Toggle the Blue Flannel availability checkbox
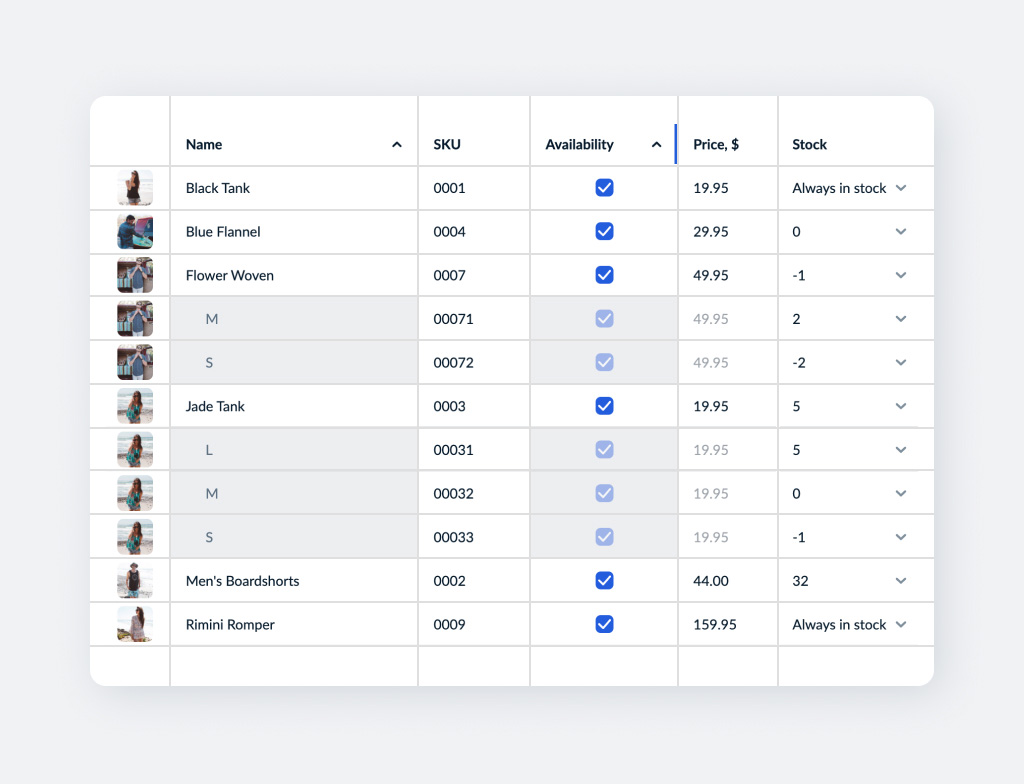The width and height of the screenshot is (1024, 784). [x=604, y=232]
